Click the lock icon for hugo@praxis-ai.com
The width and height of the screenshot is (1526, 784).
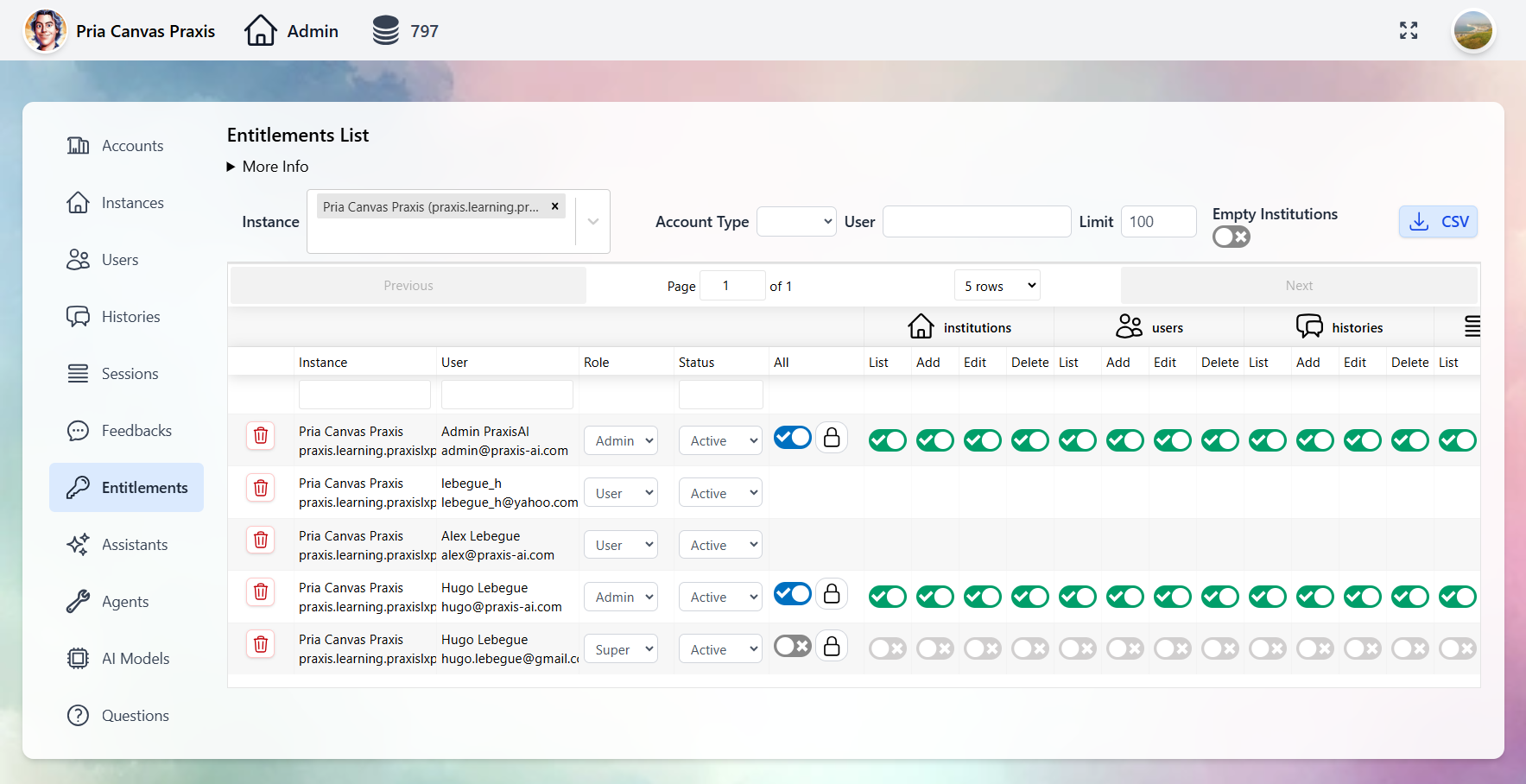[832, 594]
